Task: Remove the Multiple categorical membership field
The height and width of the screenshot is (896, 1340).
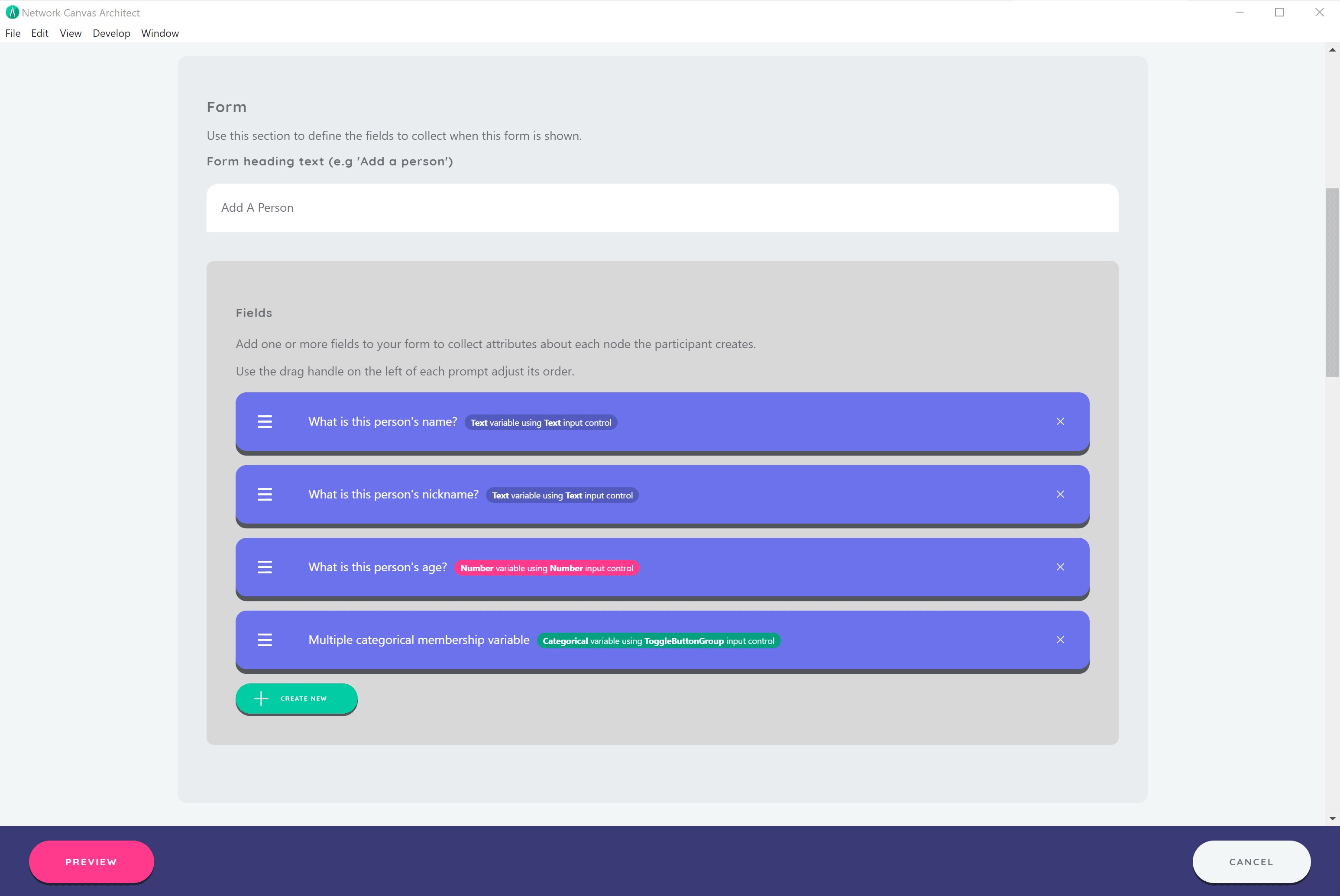Action: click(1060, 640)
